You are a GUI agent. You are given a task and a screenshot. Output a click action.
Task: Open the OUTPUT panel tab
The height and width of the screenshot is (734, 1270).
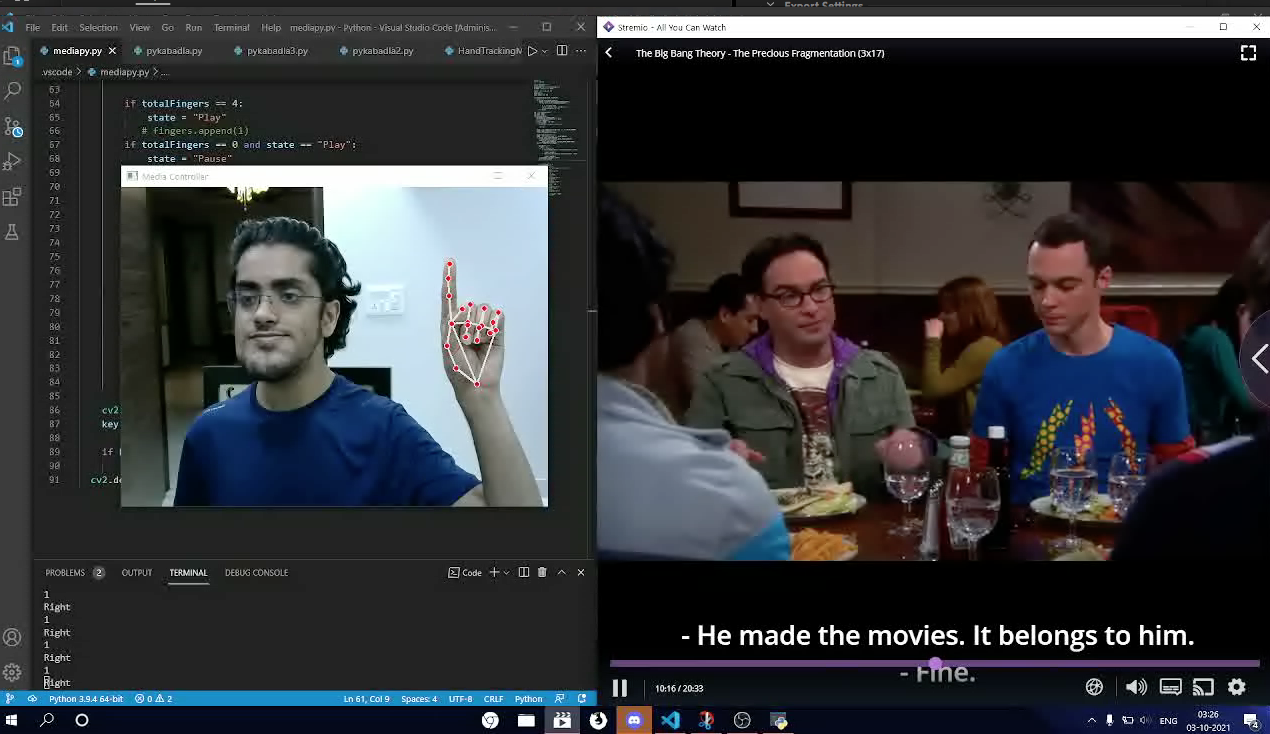coord(137,572)
